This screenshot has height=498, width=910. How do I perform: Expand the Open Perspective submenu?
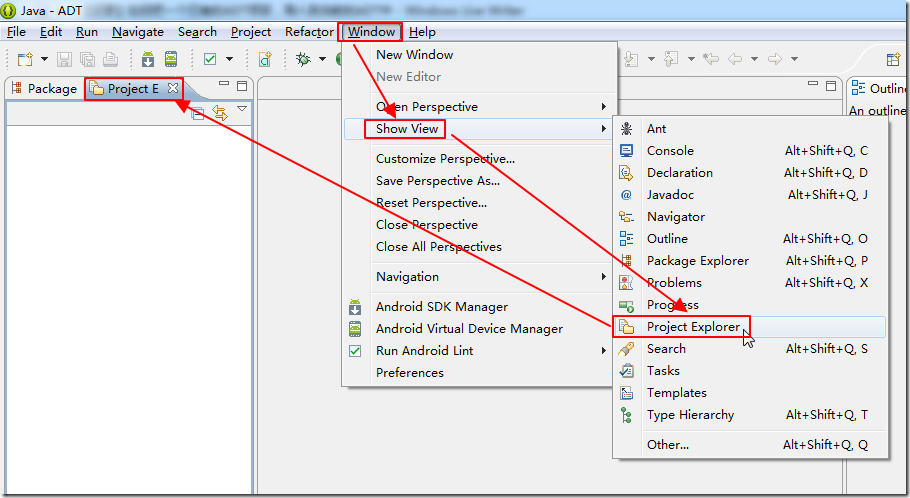coord(478,107)
